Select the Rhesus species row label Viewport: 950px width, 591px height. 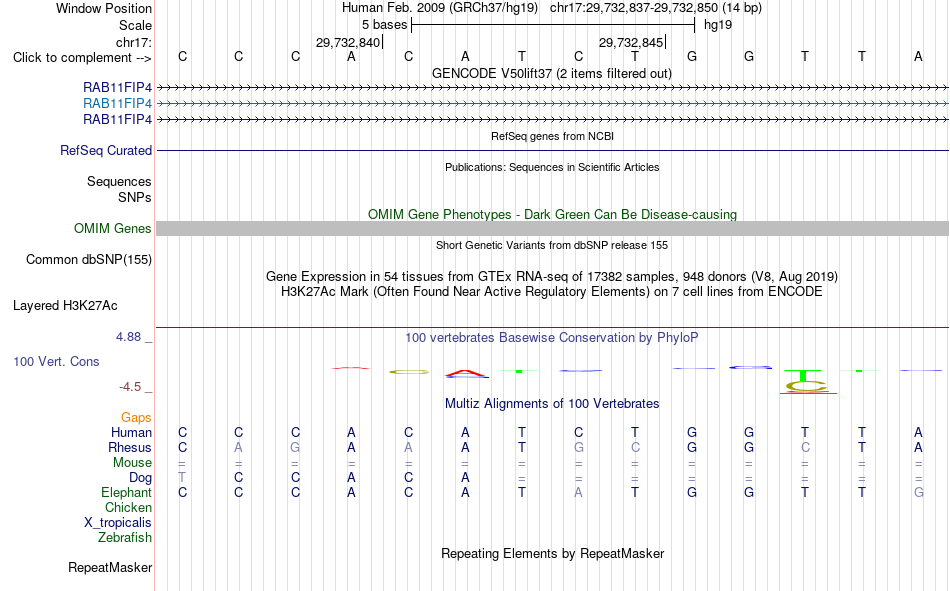tap(130, 447)
